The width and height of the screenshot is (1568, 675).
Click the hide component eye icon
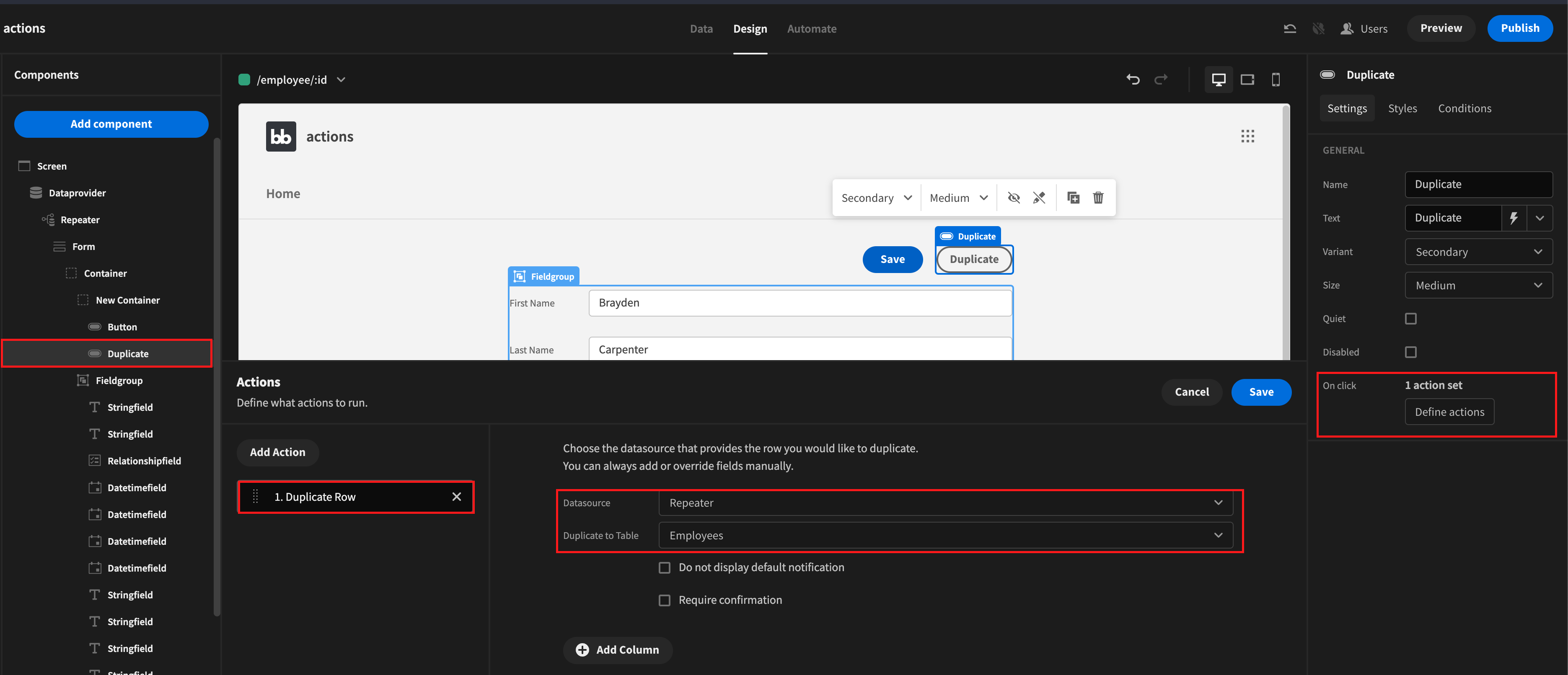1014,198
